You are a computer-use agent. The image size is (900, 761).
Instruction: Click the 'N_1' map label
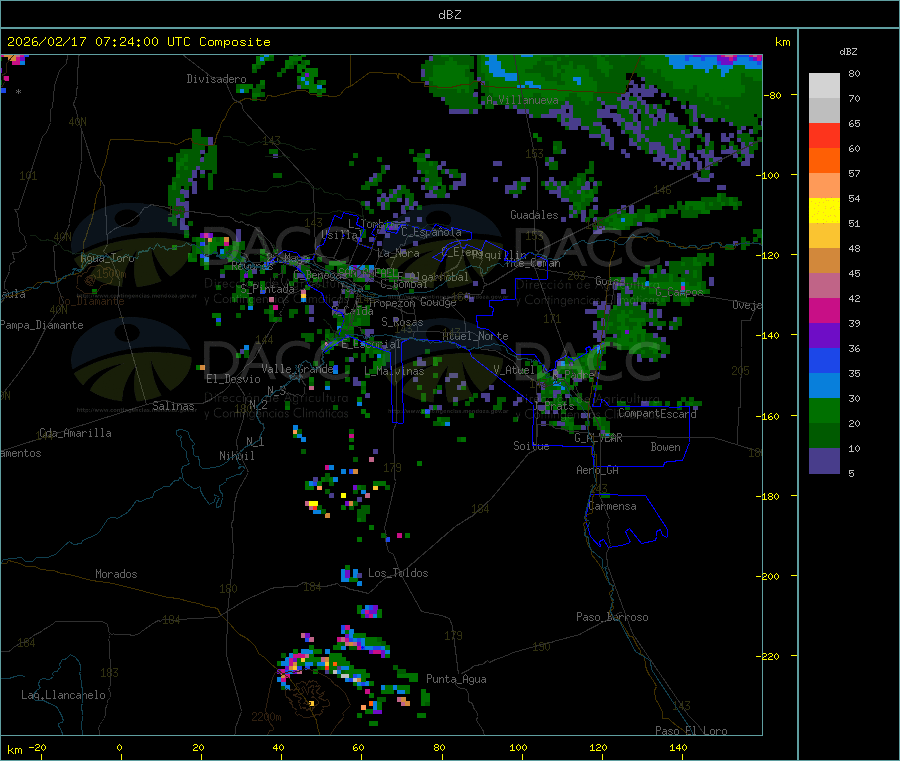[x=255, y=442]
